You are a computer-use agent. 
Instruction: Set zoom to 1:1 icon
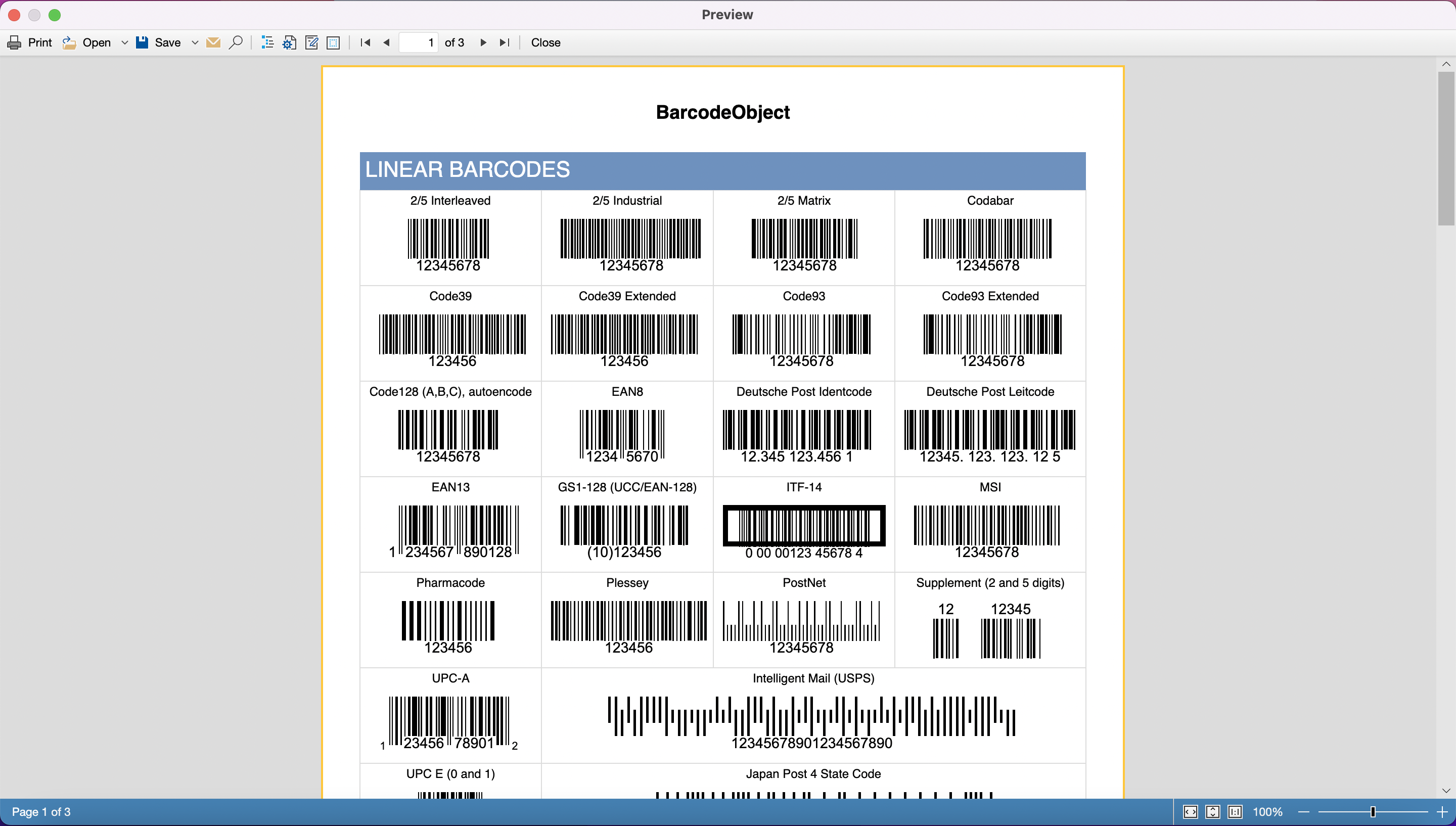click(x=1235, y=812)
